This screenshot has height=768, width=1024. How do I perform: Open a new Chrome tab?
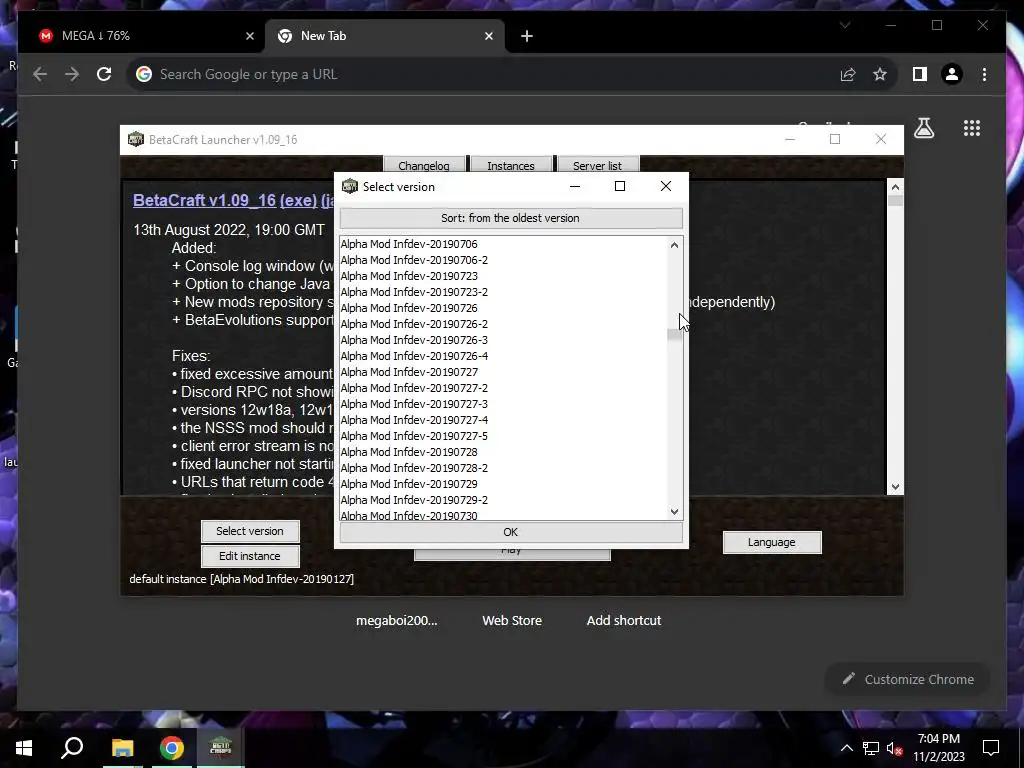pyautogui.click(x=527, y=37)
